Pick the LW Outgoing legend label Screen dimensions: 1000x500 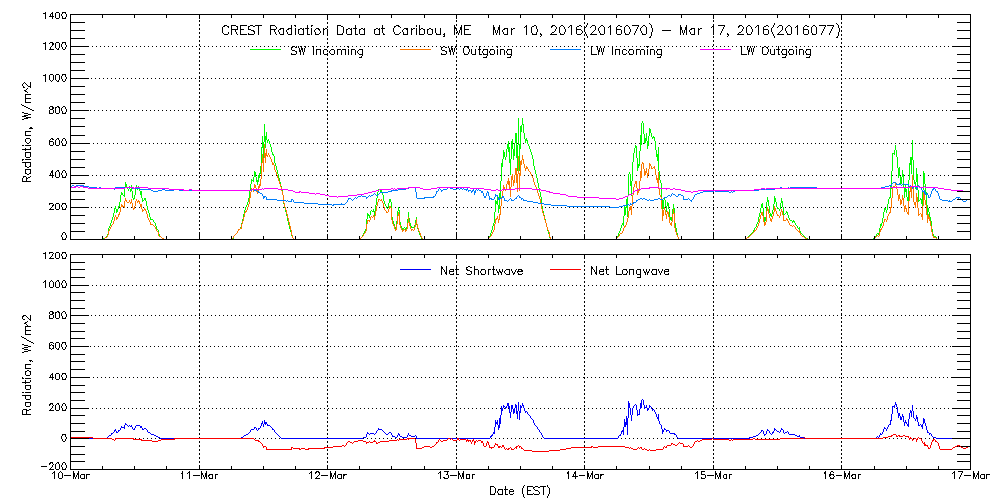(775, 52)
